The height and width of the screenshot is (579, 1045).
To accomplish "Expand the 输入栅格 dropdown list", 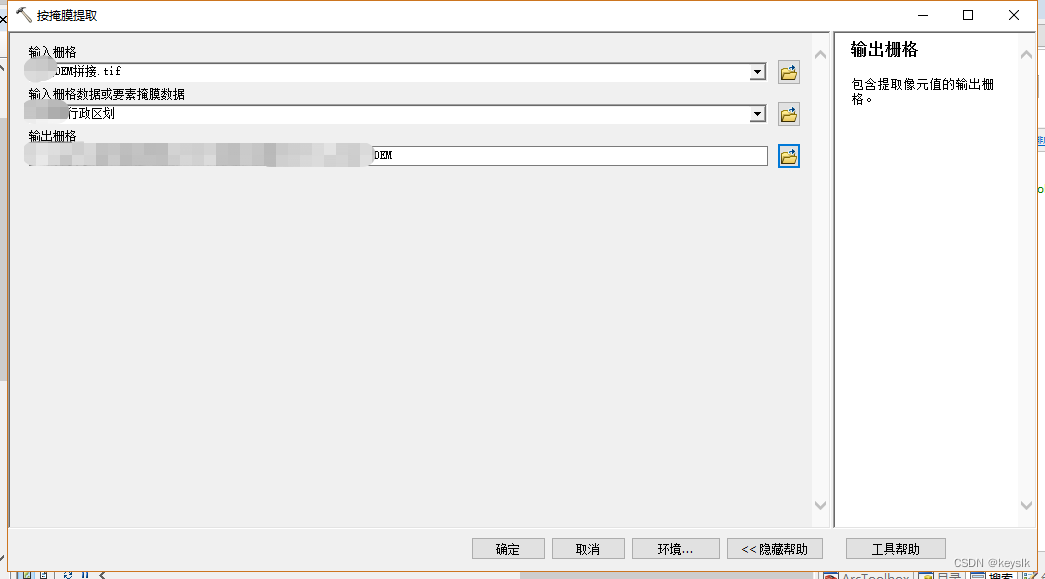I will point(757,71).
